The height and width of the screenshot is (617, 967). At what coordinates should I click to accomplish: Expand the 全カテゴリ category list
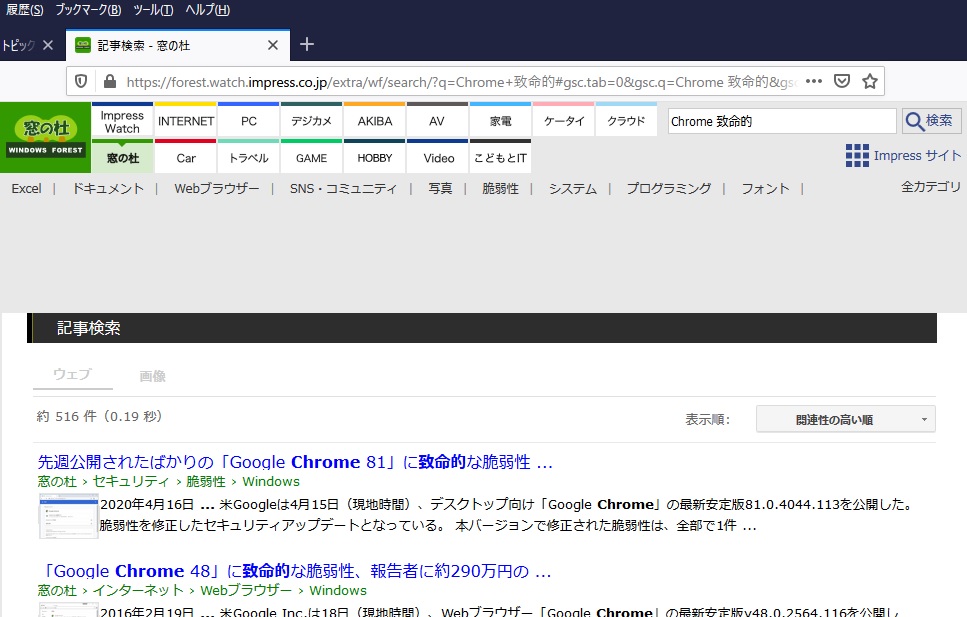point(930,187)
